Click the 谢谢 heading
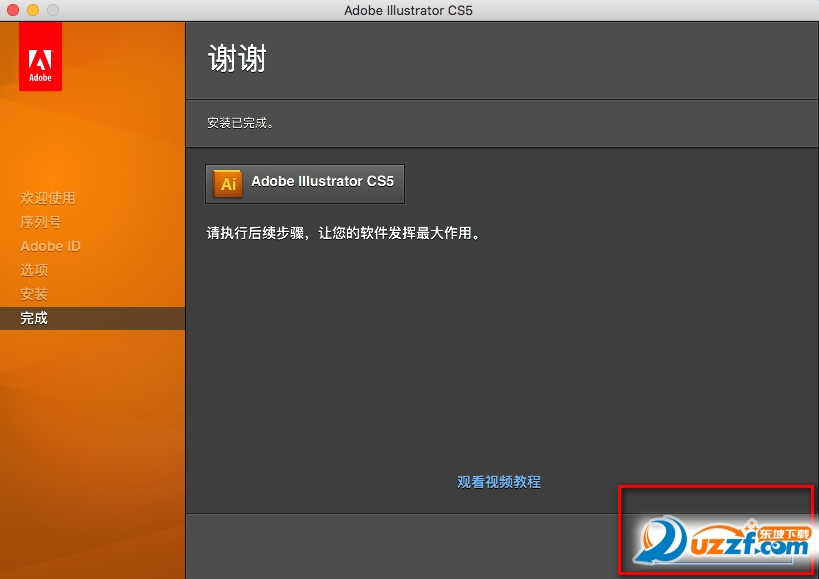The height and width of the screenshot is (579, 819). point(237,59)
